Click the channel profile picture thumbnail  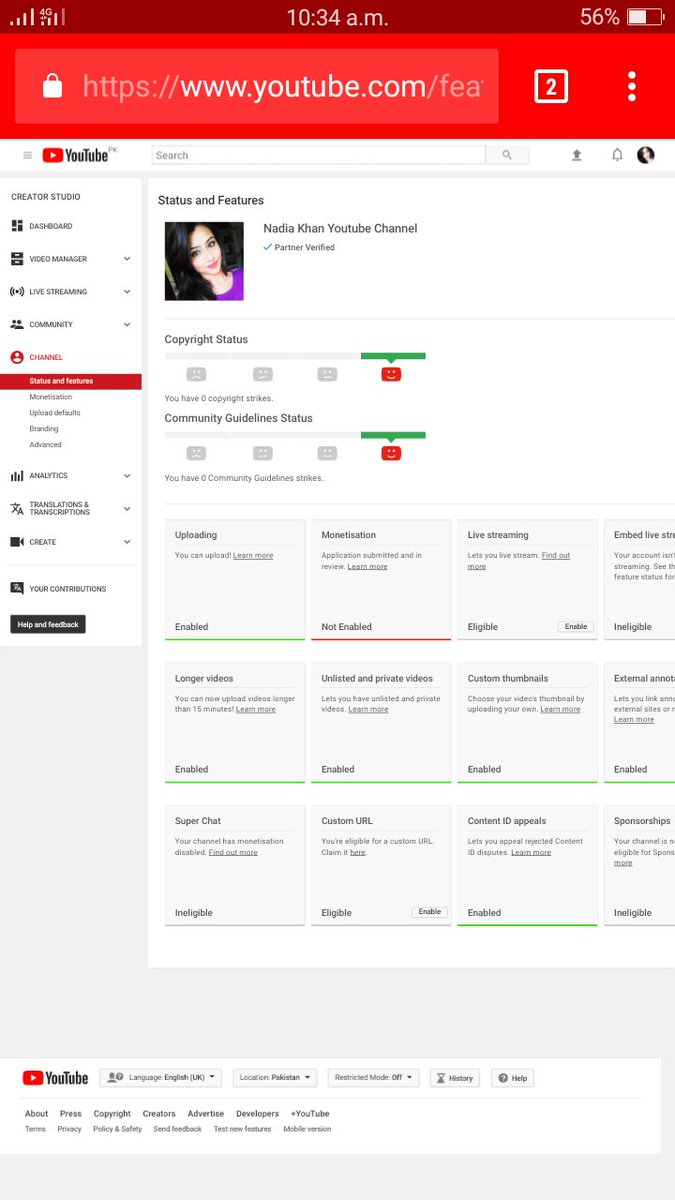click(204, 261)
